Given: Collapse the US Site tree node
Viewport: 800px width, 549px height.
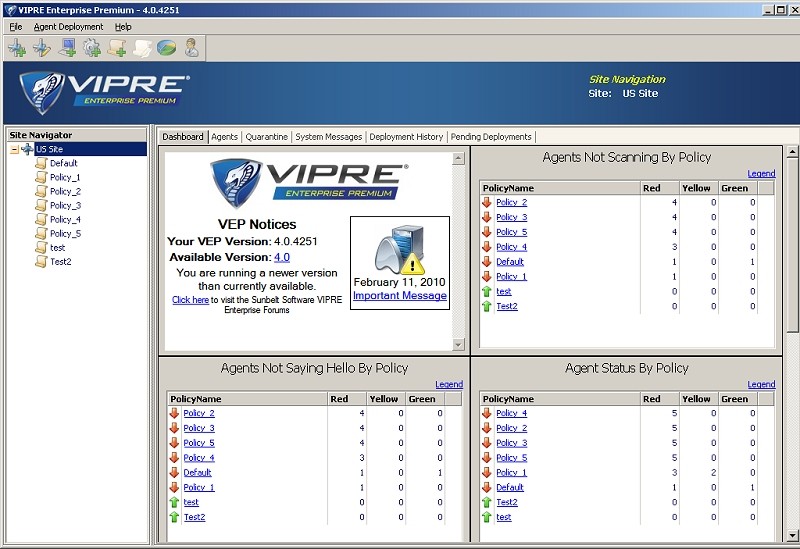Looking at the screenshot, I should click(x=14, y=149).
